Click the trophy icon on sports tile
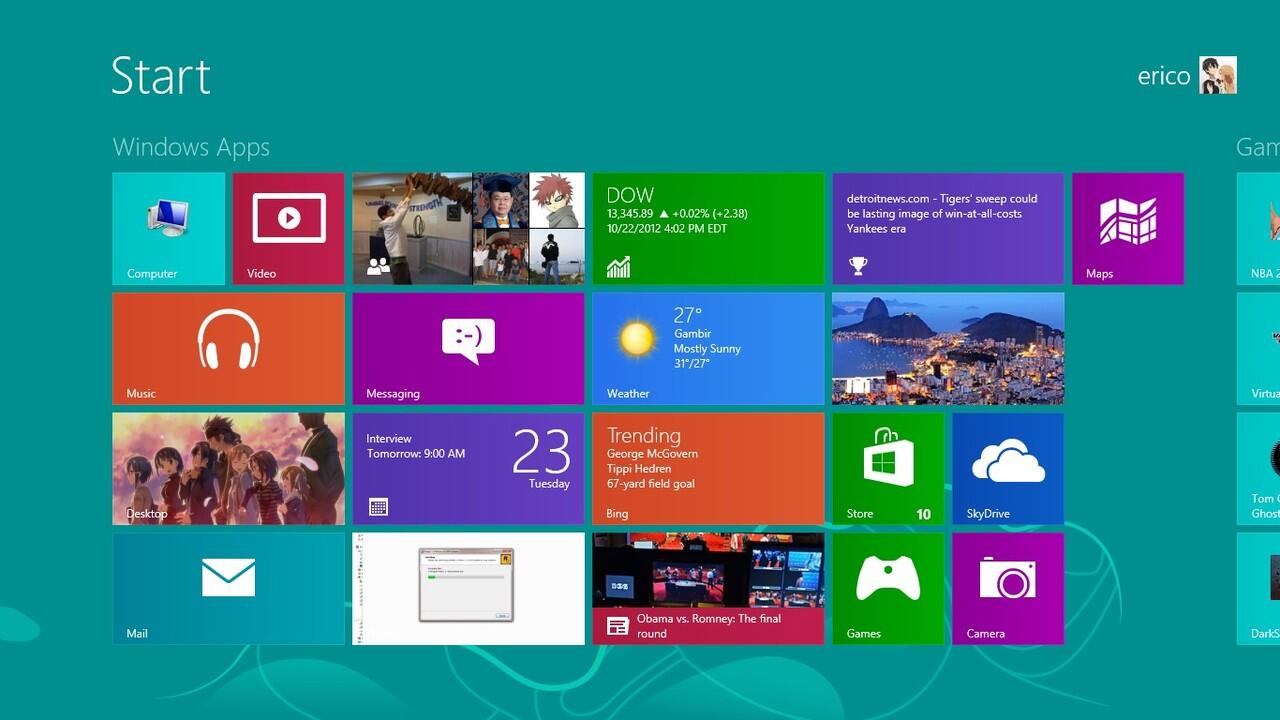 coord(857,265)
